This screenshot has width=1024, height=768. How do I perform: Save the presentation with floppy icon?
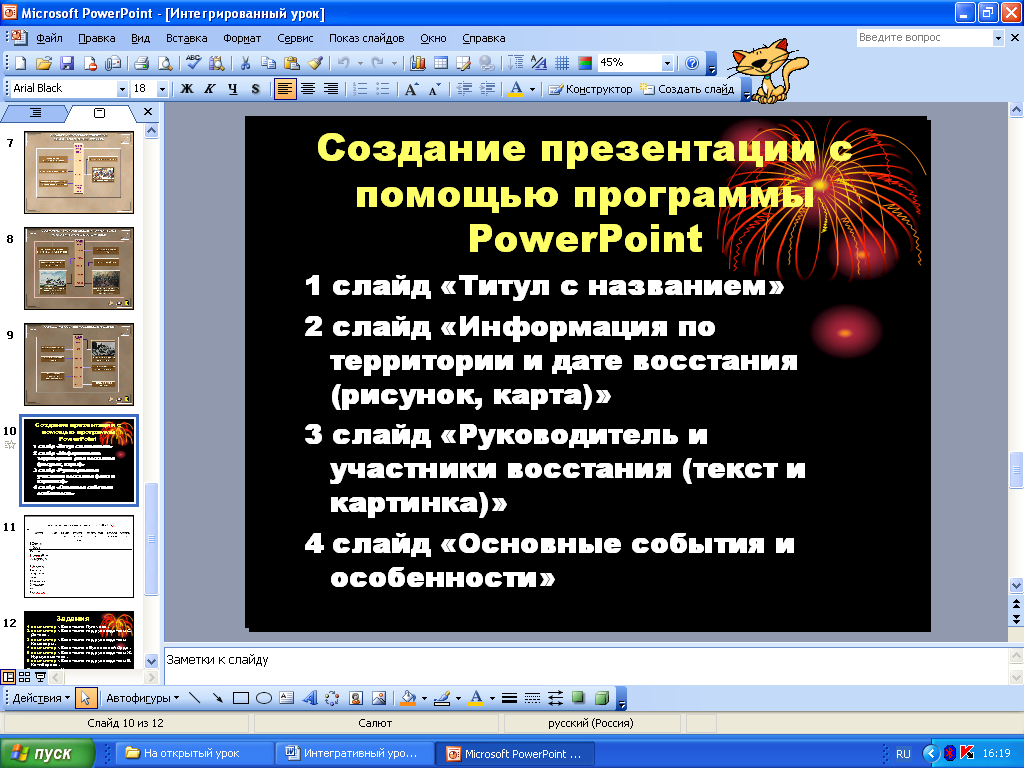[67, 63]
